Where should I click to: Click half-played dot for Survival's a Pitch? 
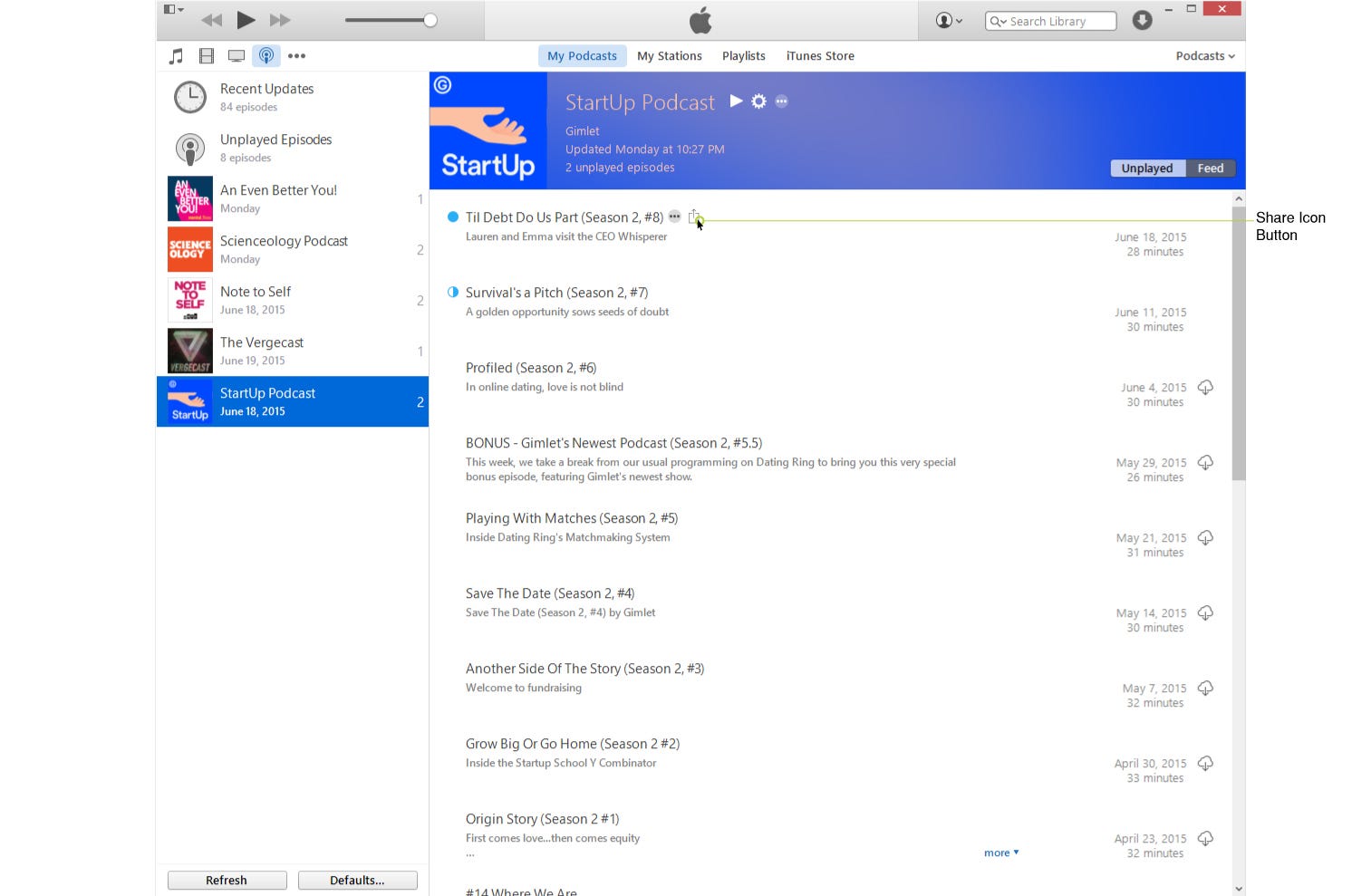point(453,292)
